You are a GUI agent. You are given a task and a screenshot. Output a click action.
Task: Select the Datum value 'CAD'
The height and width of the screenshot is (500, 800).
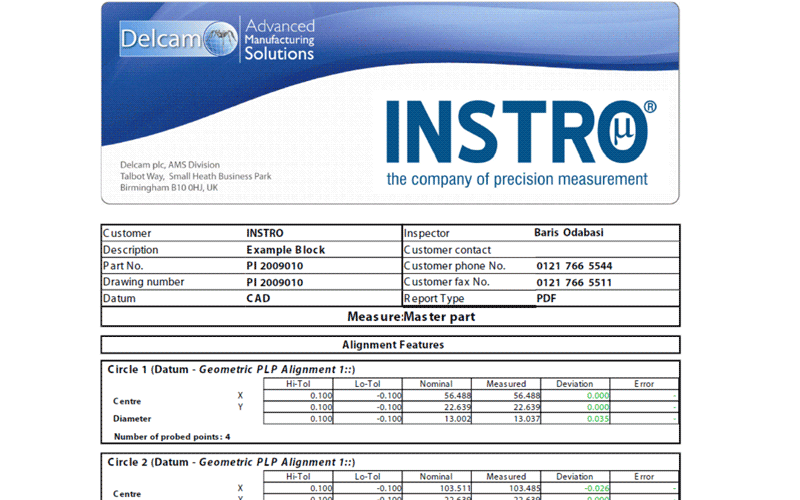(258, 298)
